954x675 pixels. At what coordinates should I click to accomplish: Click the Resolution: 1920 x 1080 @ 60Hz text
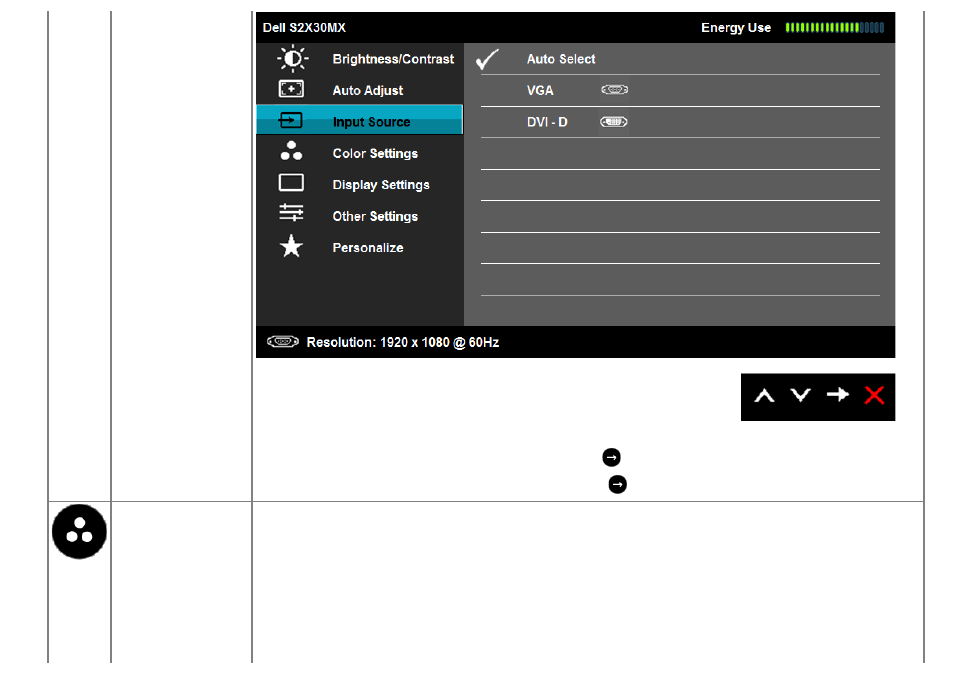[x=403, y=342]
